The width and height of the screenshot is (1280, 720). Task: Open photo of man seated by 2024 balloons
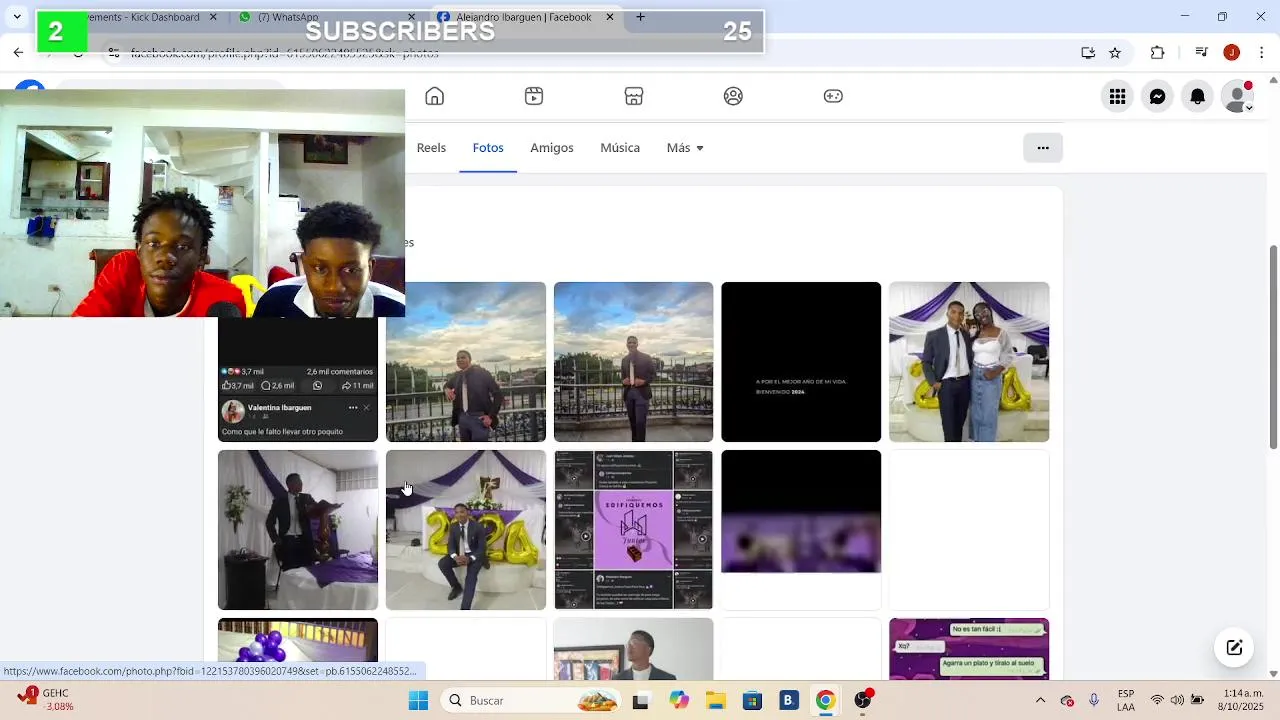tap(466, 530)
